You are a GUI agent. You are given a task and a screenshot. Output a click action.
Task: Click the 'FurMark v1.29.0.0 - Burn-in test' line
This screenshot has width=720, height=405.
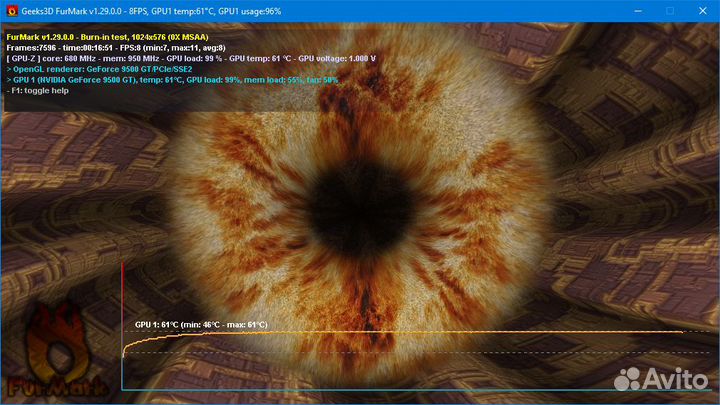107,37
